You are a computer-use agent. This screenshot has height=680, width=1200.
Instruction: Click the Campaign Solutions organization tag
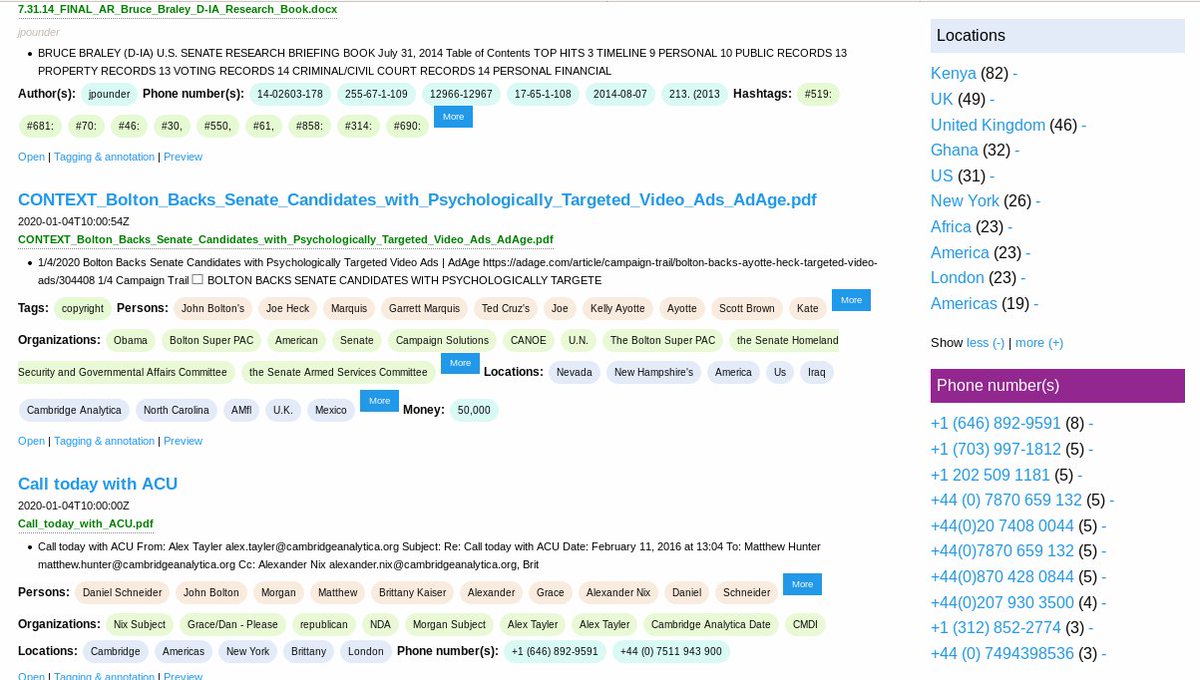point(442,340)
